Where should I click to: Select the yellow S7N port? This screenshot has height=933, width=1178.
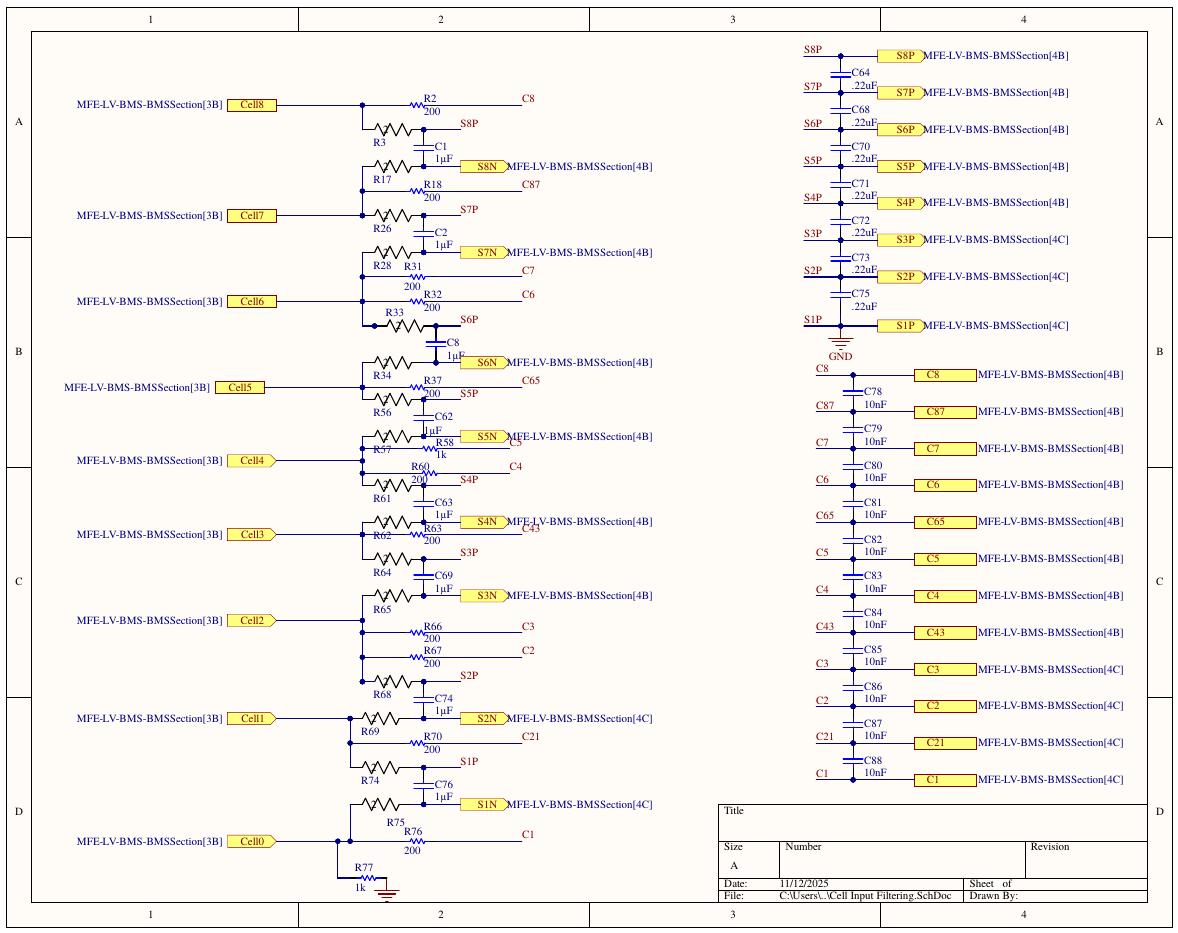[485, 252]
